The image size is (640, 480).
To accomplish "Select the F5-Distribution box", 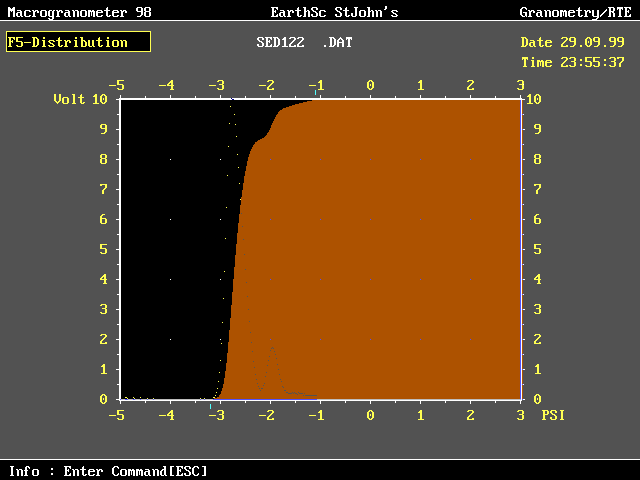I will click(78, 42).
